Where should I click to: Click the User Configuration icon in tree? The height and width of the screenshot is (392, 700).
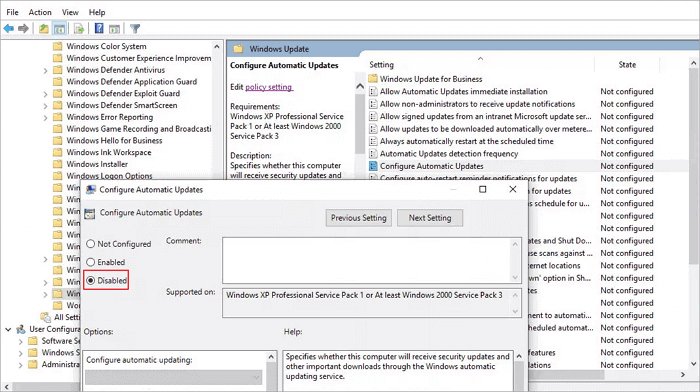click(21, 329)
